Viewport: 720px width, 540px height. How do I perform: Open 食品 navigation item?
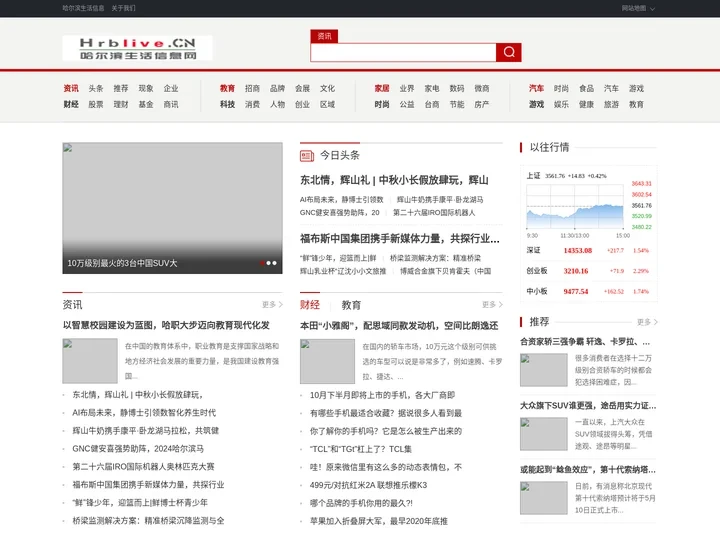[x=586, y=88]
